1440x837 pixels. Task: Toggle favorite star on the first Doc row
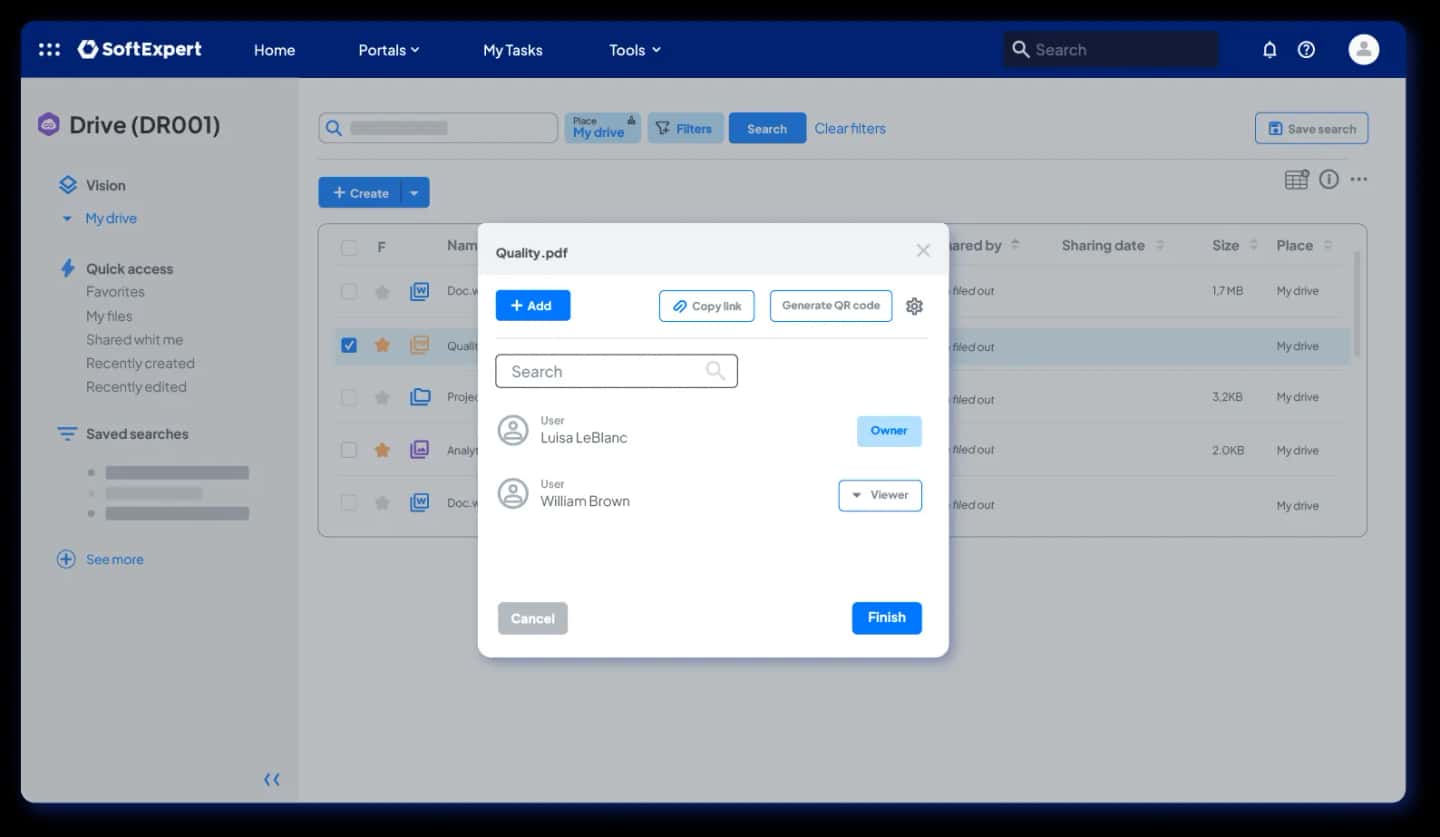coord(382,291)
